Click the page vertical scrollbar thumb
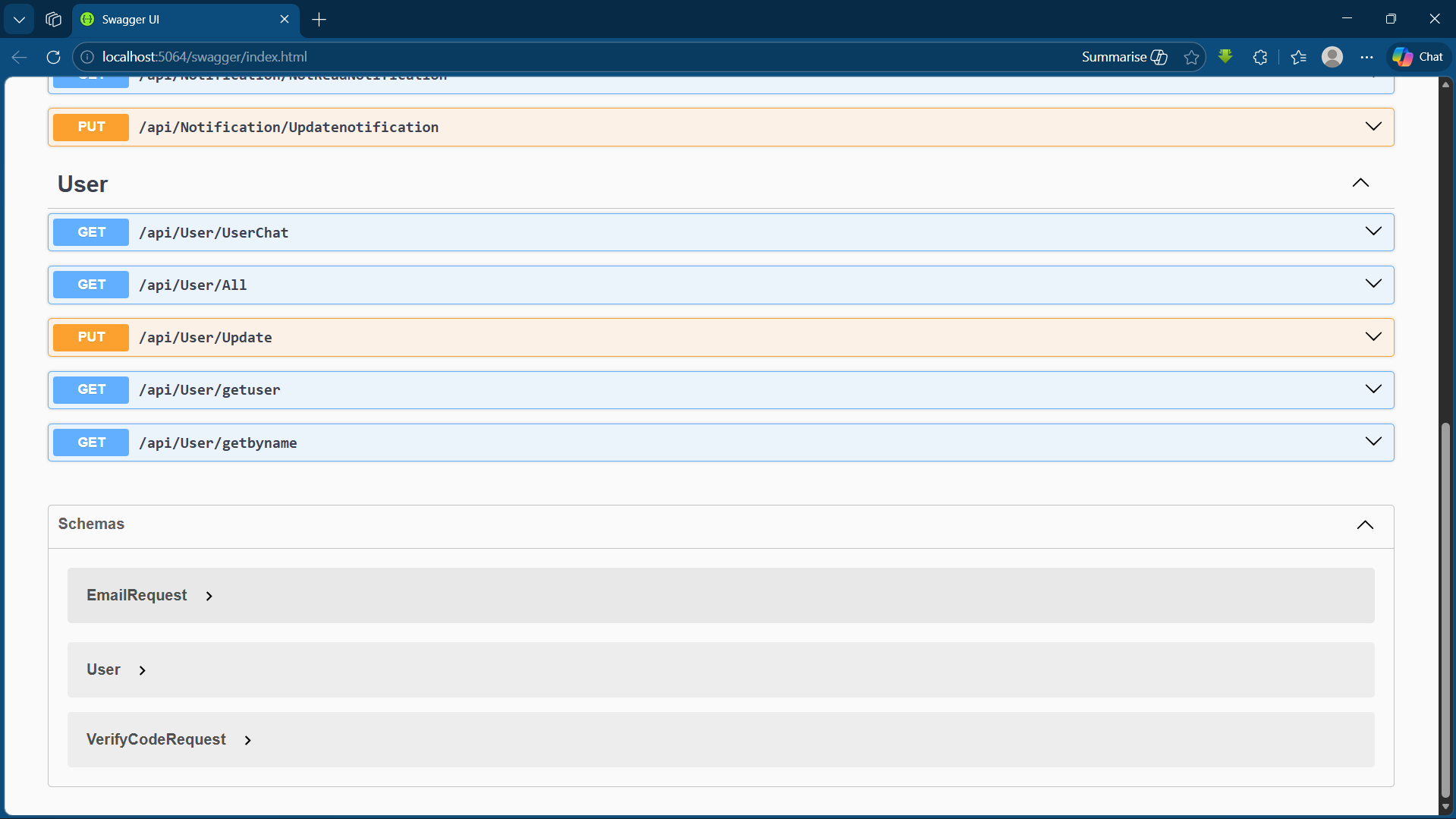Image resolution: width=1456 pixels, height=819 pixels. [x=1445, y=610]
